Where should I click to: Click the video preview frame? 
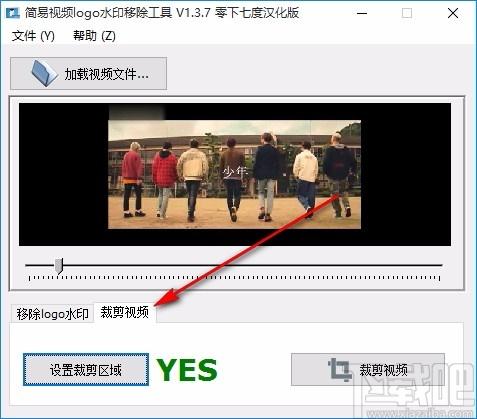tap(235, 174)
